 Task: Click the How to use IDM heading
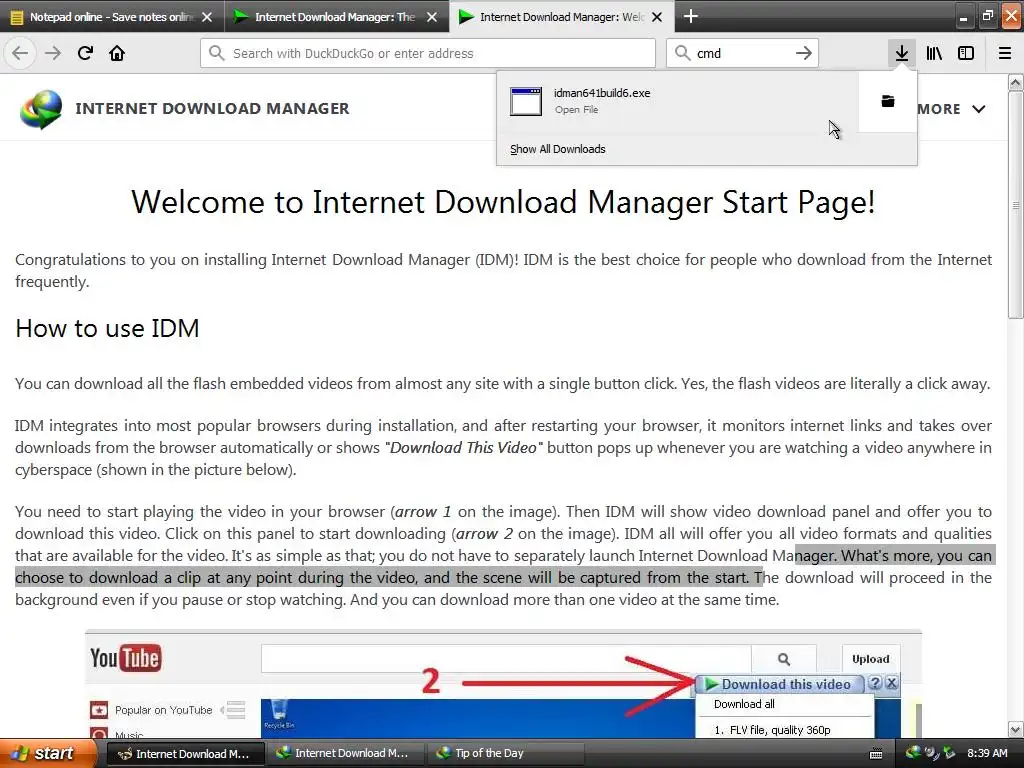pos(107,328)
